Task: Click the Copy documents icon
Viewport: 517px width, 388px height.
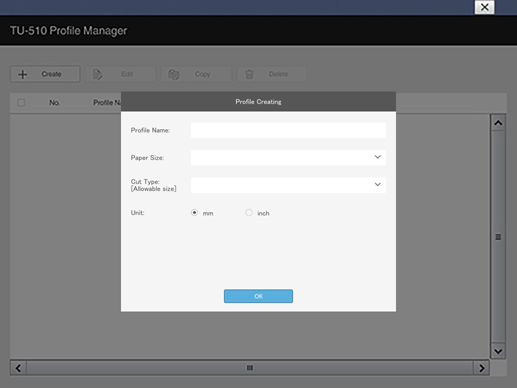Action: (173, 74)
